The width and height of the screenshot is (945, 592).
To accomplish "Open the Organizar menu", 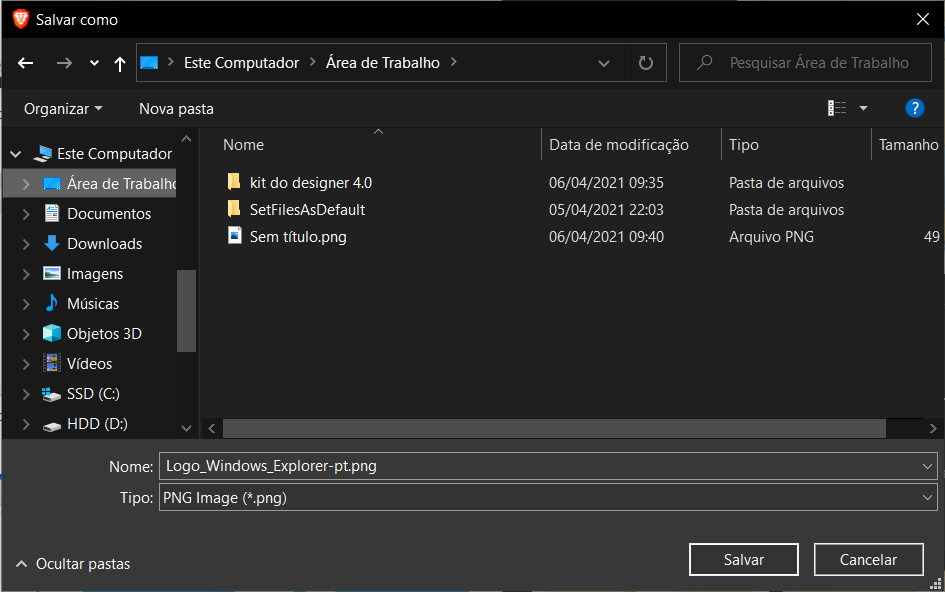I will [63, 108].
